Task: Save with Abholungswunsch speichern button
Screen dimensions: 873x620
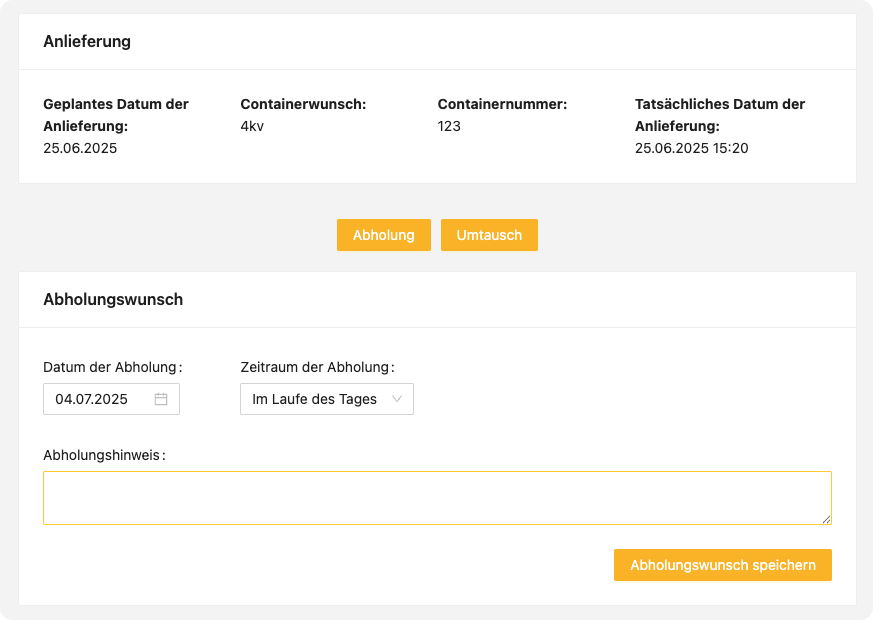Action: pyautogui.click(x=723, y=565)
